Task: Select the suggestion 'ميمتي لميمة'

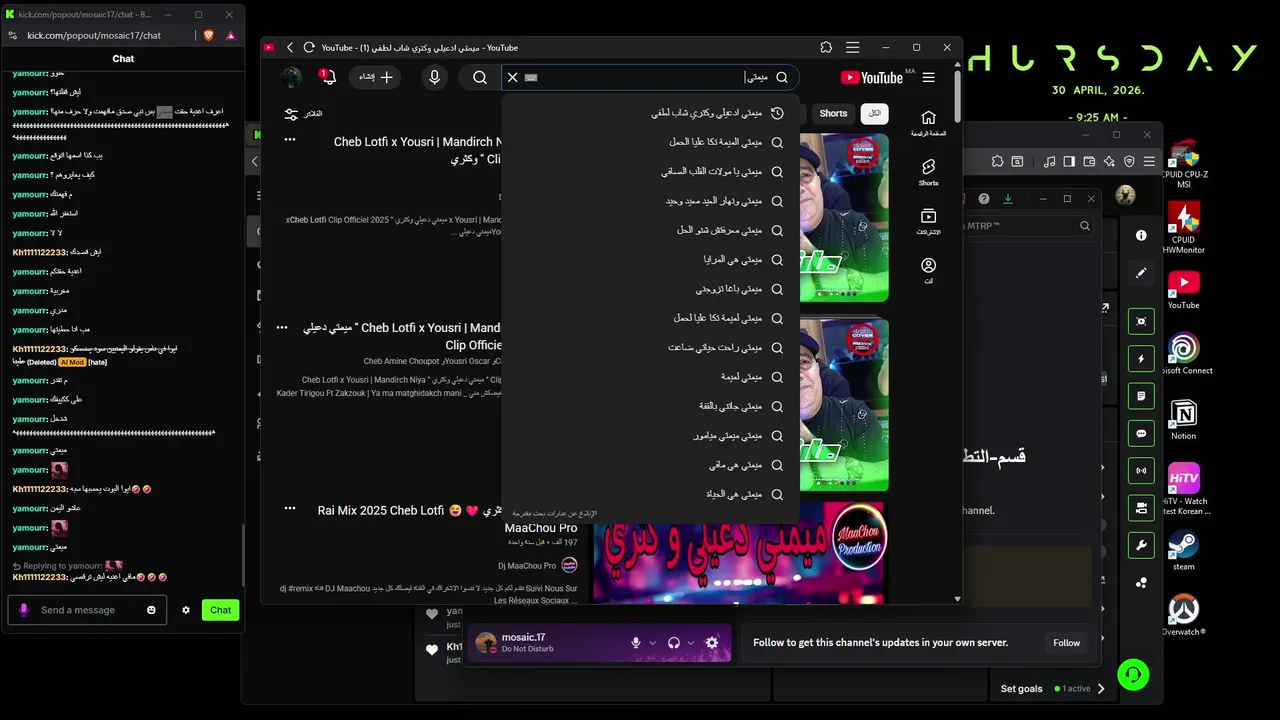Action: point(650,377)
